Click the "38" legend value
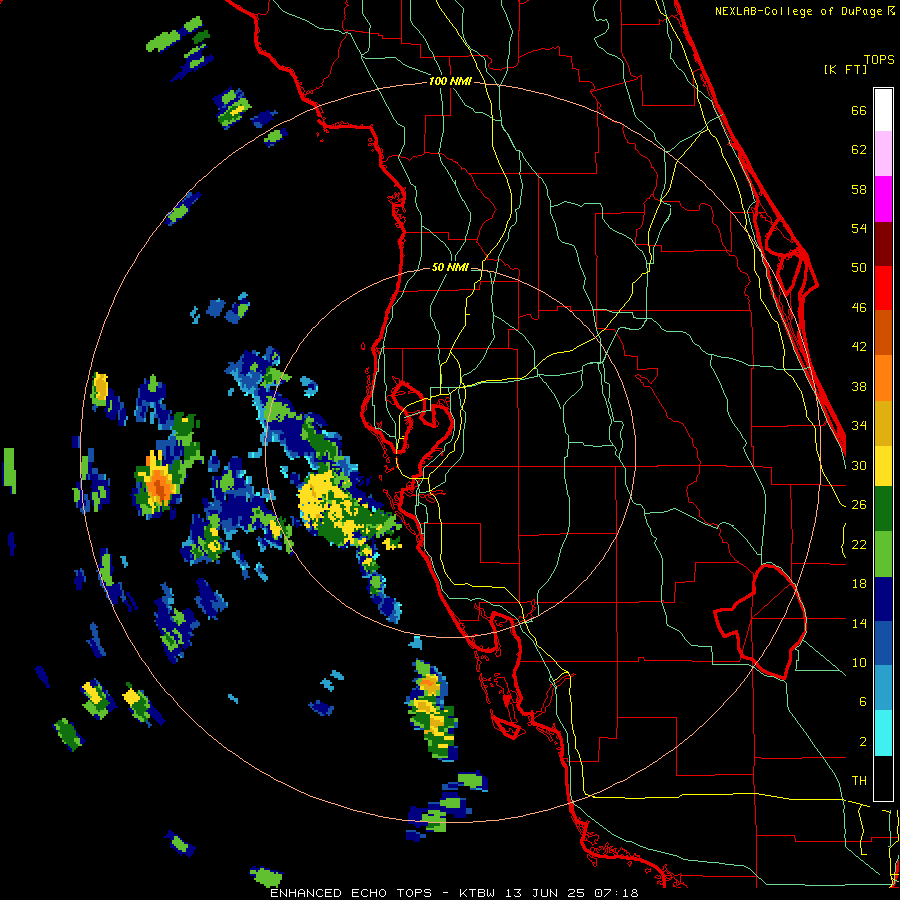The height and width of the screenshot is (900, 900). (x=859, y=386)
